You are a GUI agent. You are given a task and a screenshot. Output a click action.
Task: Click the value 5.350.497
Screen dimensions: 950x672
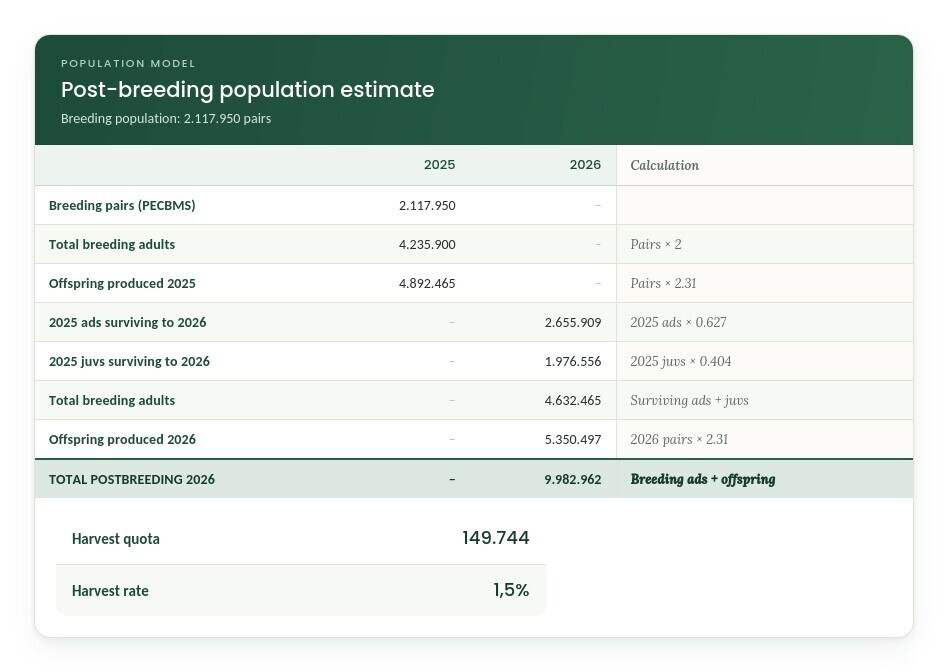point(573,439)
